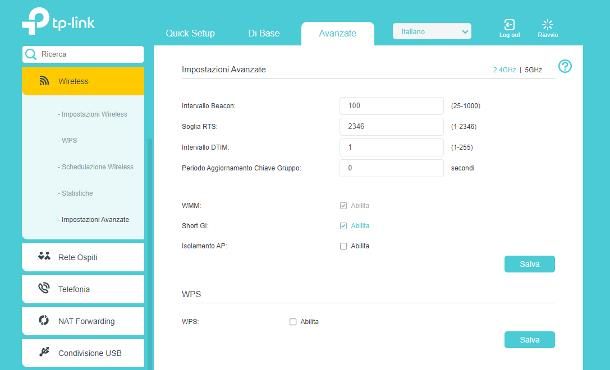Click the Log out icon
The width and height of the screenshot is (610, 370).
[x=509, y=25]
